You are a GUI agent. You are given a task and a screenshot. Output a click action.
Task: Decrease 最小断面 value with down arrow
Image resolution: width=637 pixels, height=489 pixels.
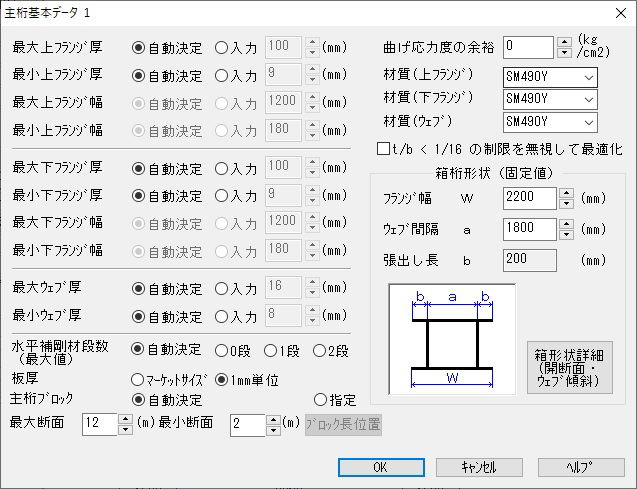click(x=273, y=431)
